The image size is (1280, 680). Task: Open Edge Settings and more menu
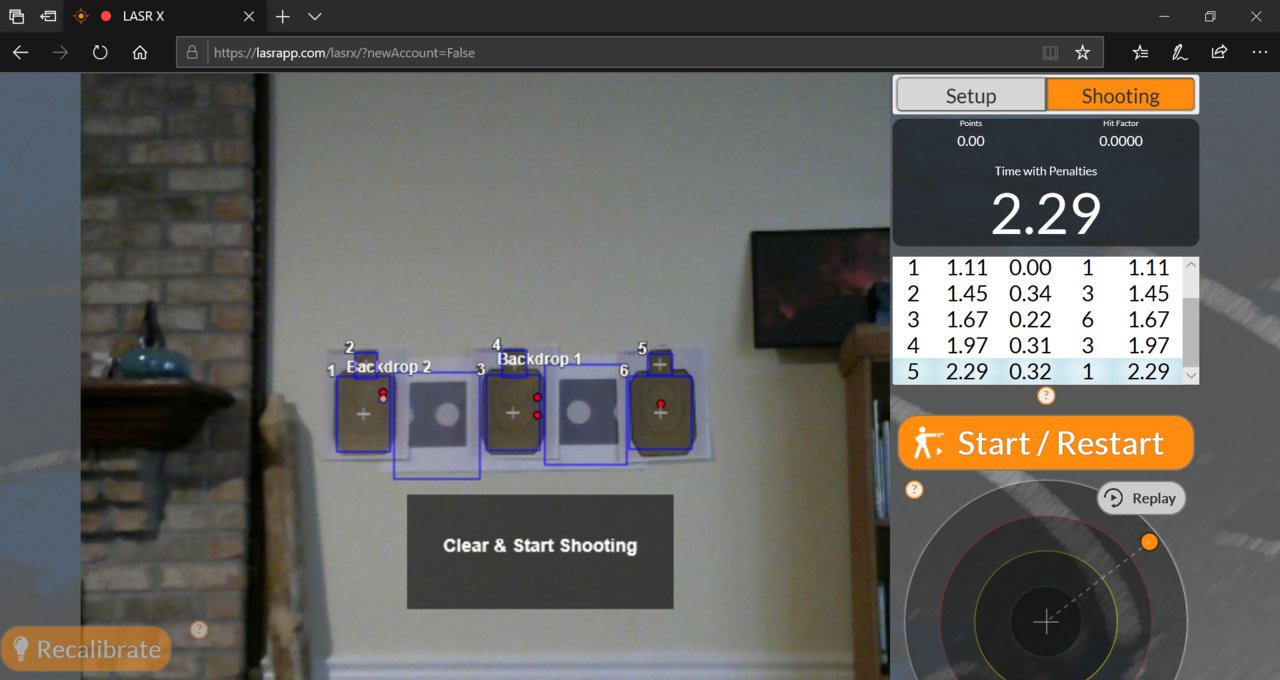pos(1259,52)
